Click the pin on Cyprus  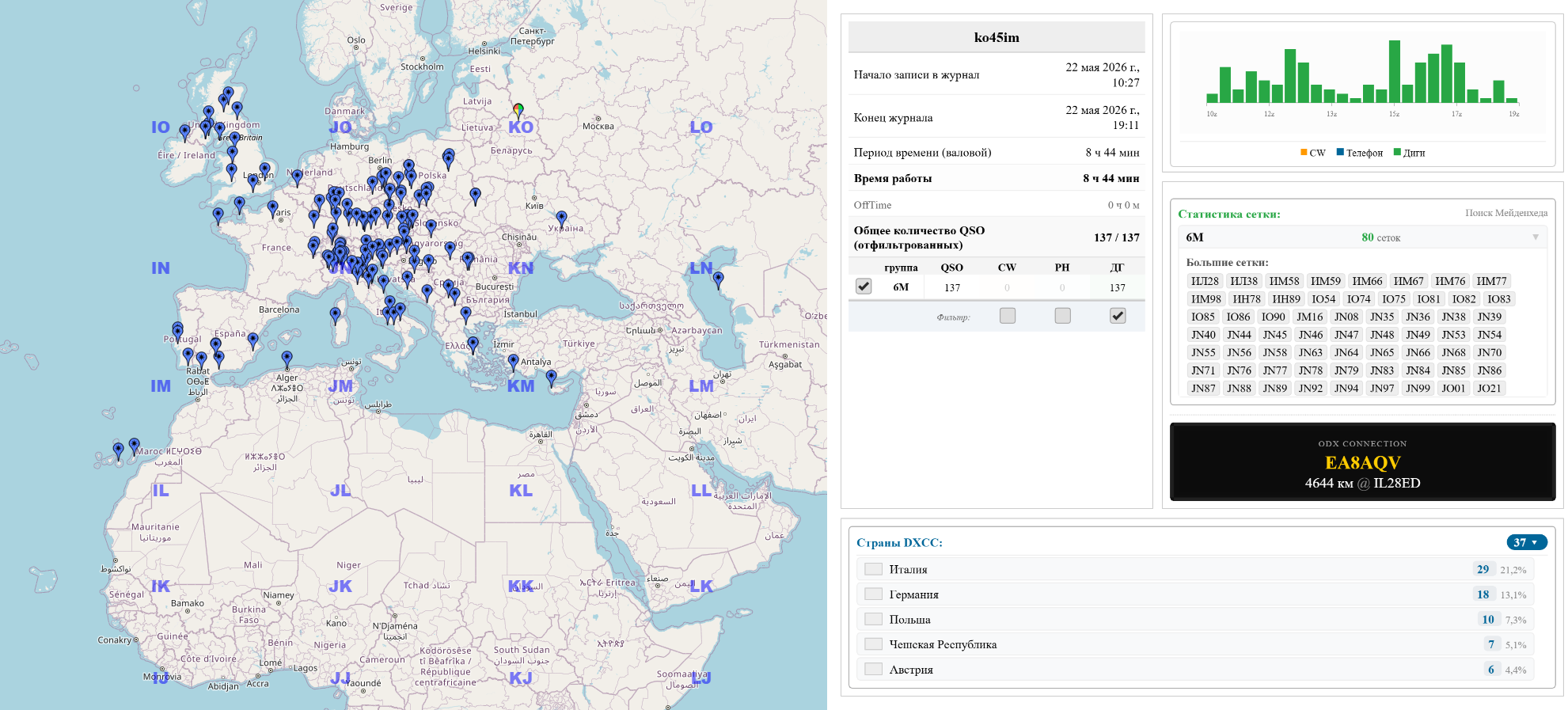pyautogui.click(x=551, y=378)
